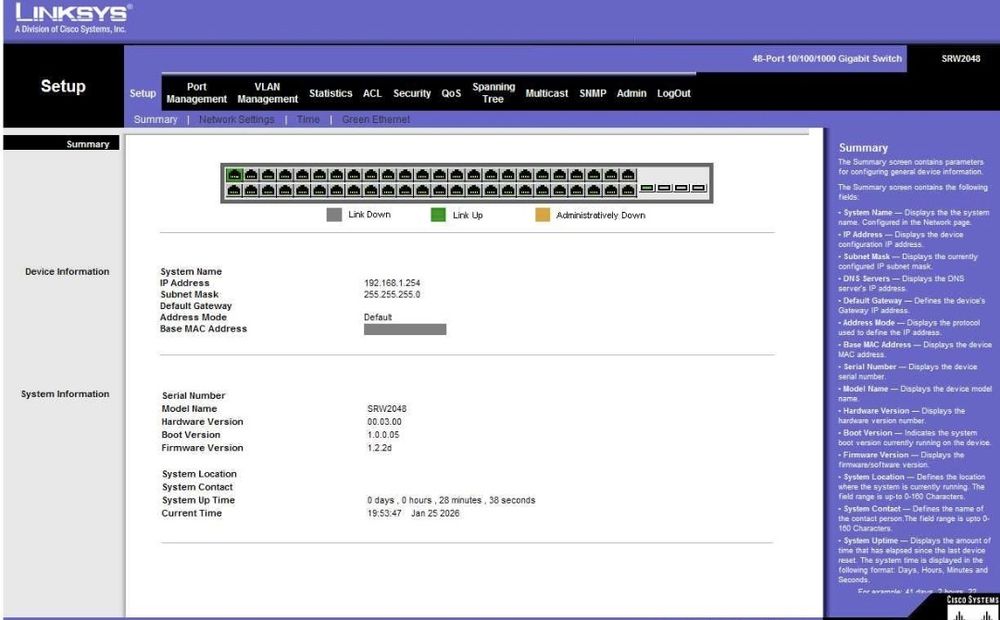Click the green link-up port, first in top row

(x=235, y=175)
